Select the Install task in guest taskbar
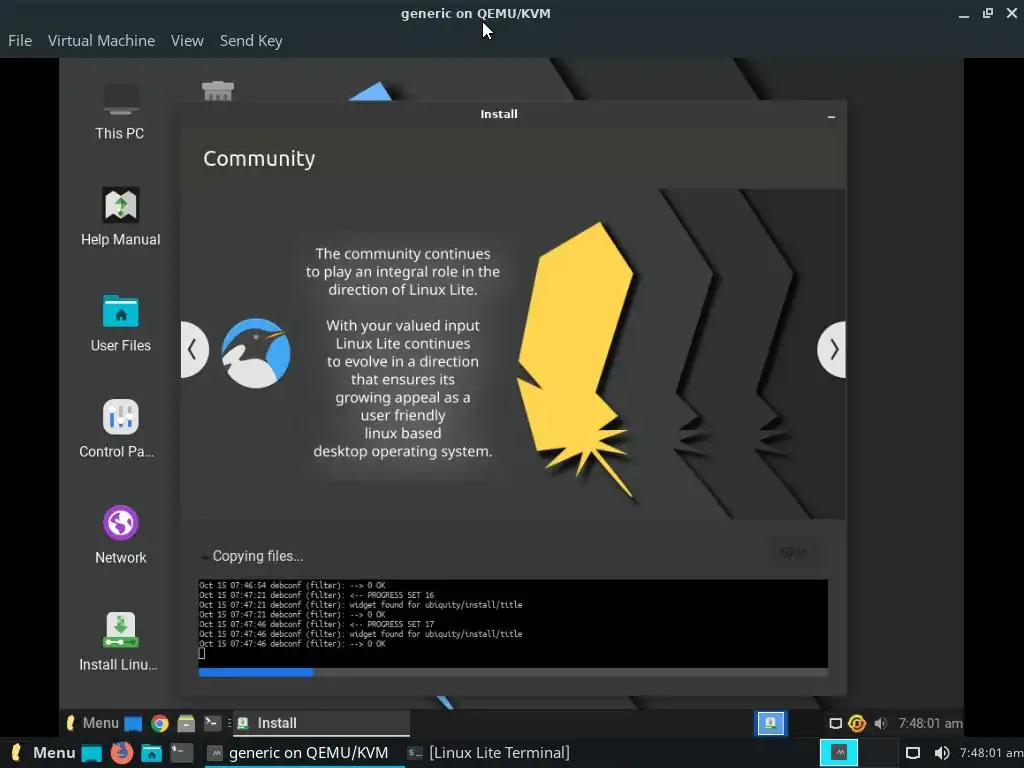The width and height of the screenshot is (1024, 768). [321, 723]
